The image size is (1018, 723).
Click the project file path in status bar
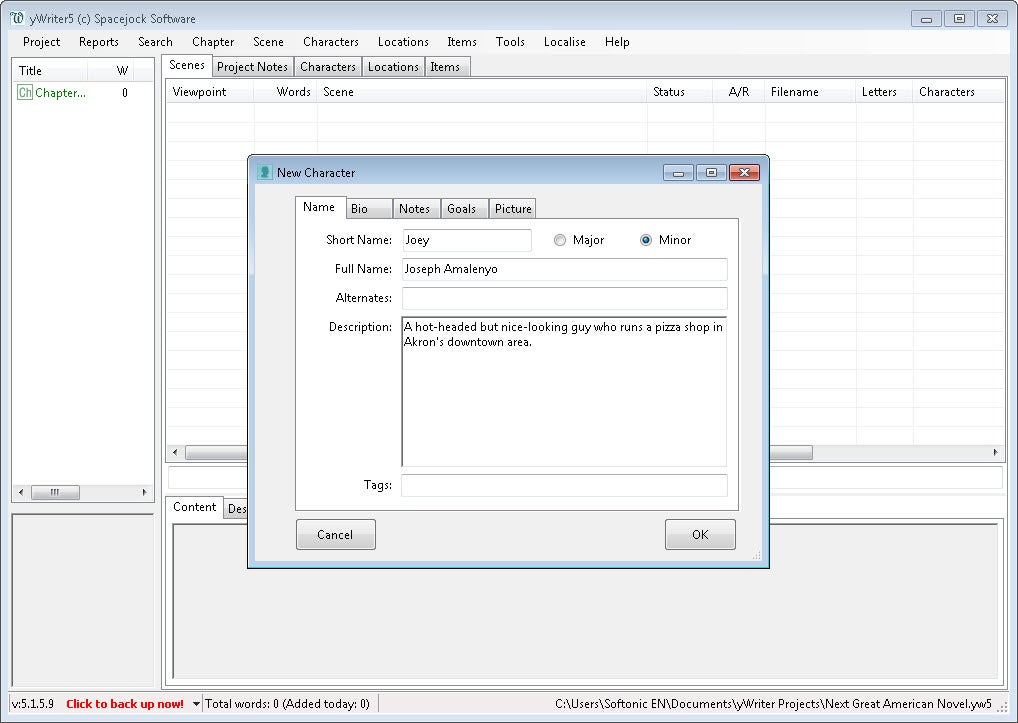click(x=773, y=704)
